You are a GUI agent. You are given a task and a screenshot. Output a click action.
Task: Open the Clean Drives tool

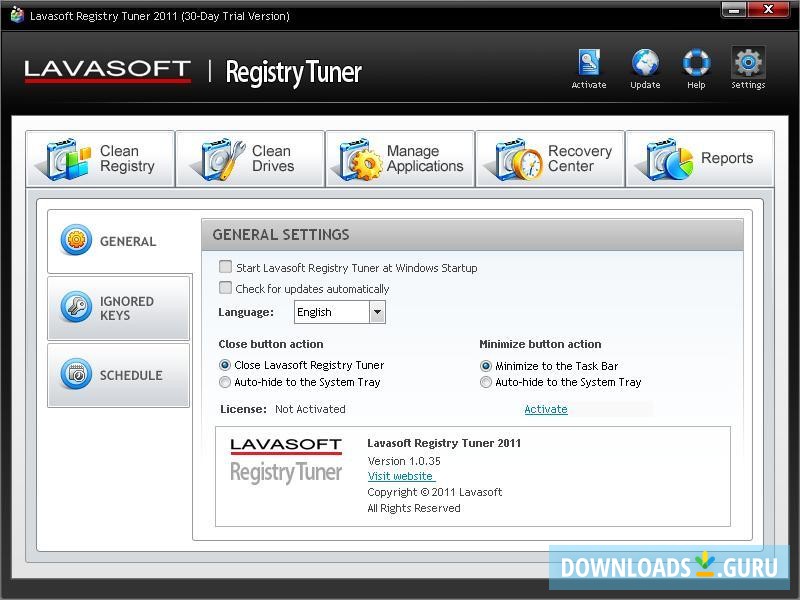pyautogui.click(x=249, y=157)
